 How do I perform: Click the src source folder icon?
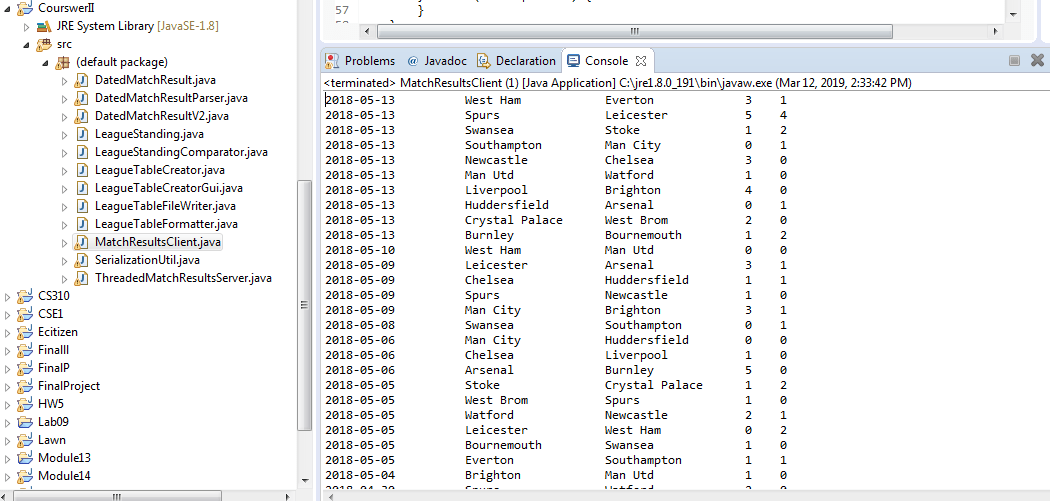[x=44, y=45]
